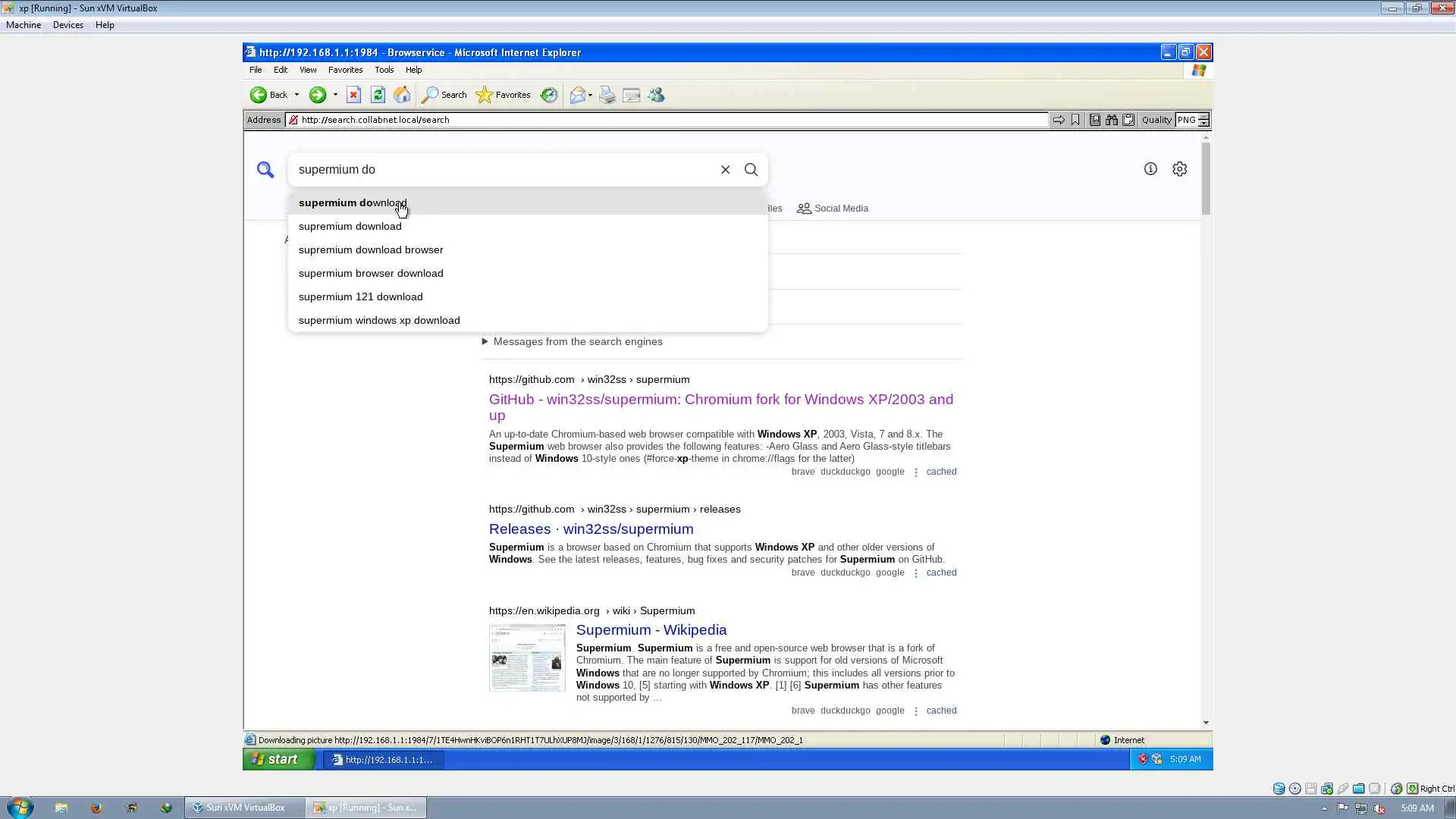Open the Back button history dropdown arrow
Image resolution: width=1456 pixels, height=819 pixels.
pyautogui.click(x=297, y=95)
